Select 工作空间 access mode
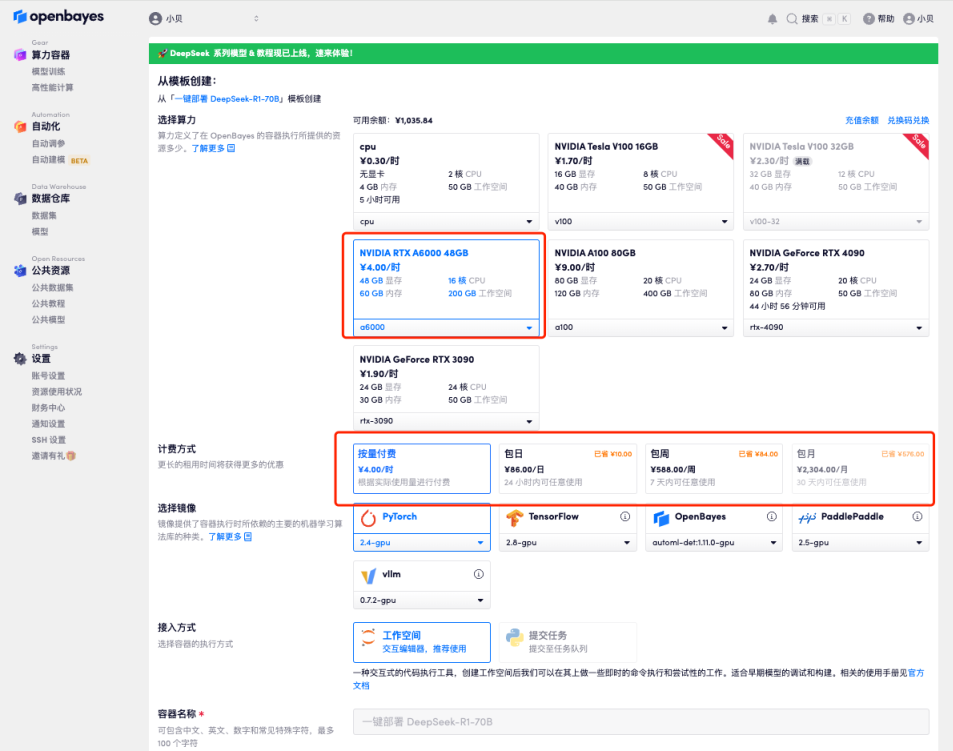The width and height of the screenshot is (953, 751). [422, 642]
